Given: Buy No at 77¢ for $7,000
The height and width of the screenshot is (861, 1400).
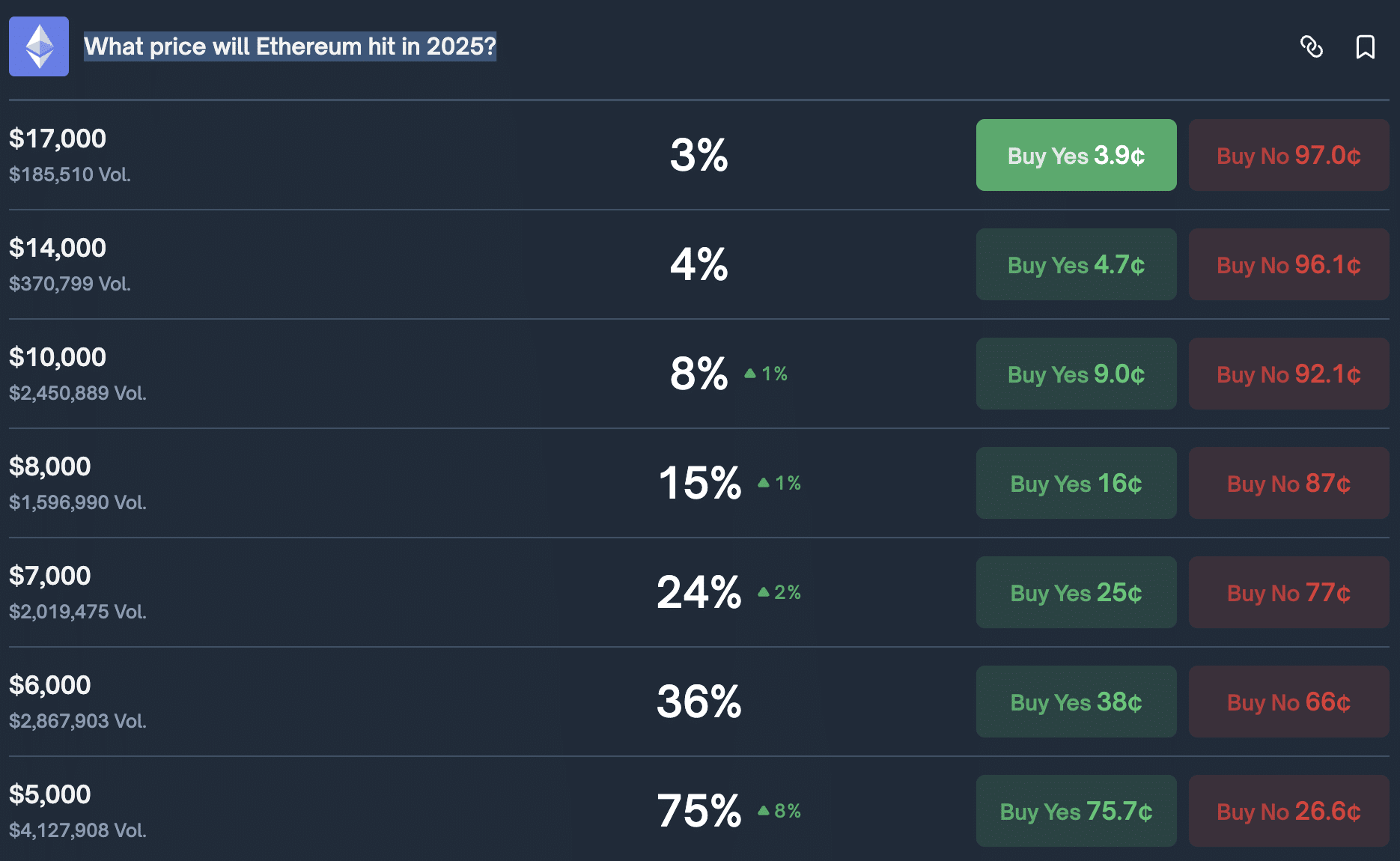Looking at the screenshot, I should click(1288, 592).
